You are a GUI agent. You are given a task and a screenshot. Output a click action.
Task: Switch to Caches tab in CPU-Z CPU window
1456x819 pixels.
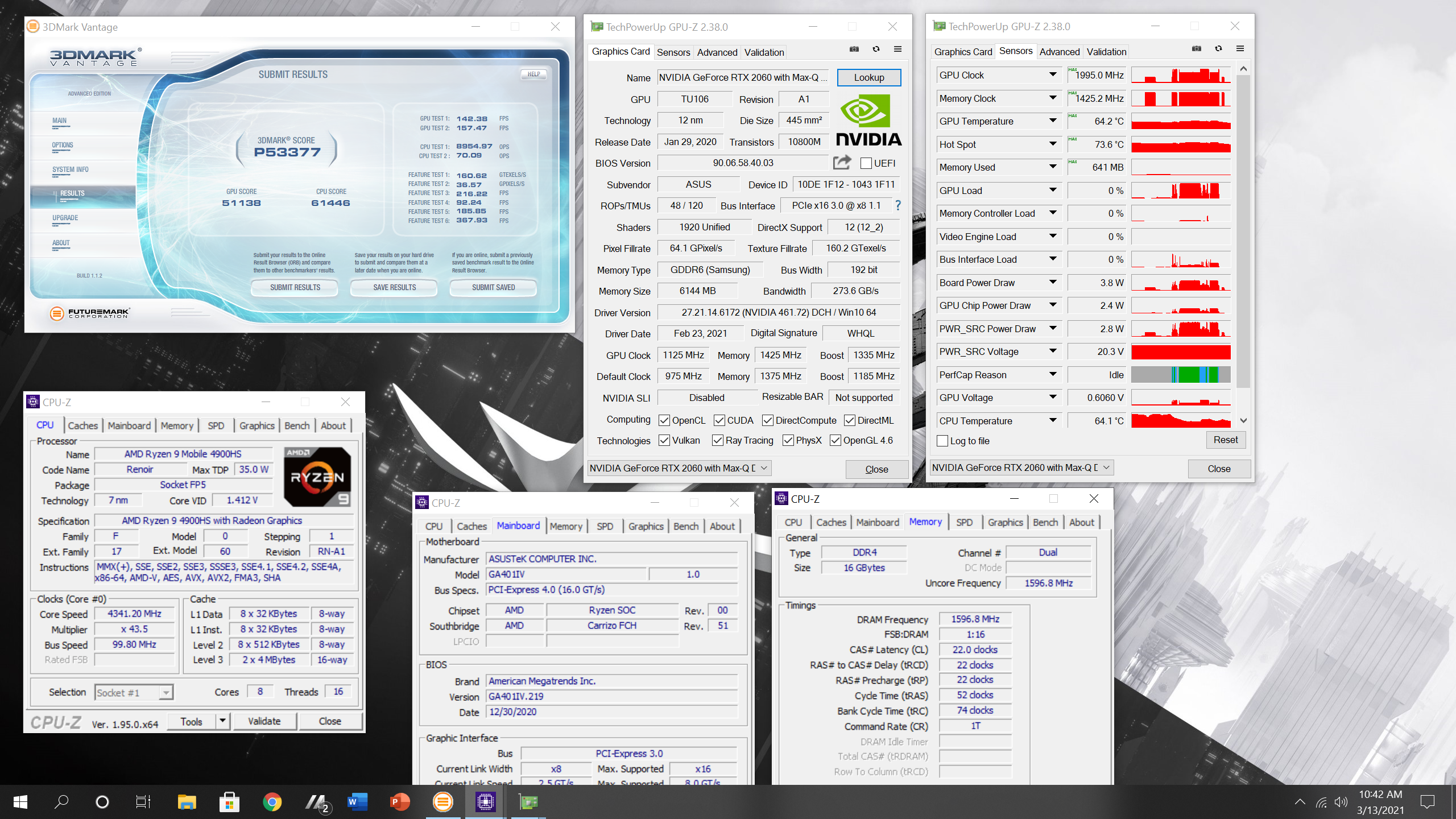click(x=83, y=425)
